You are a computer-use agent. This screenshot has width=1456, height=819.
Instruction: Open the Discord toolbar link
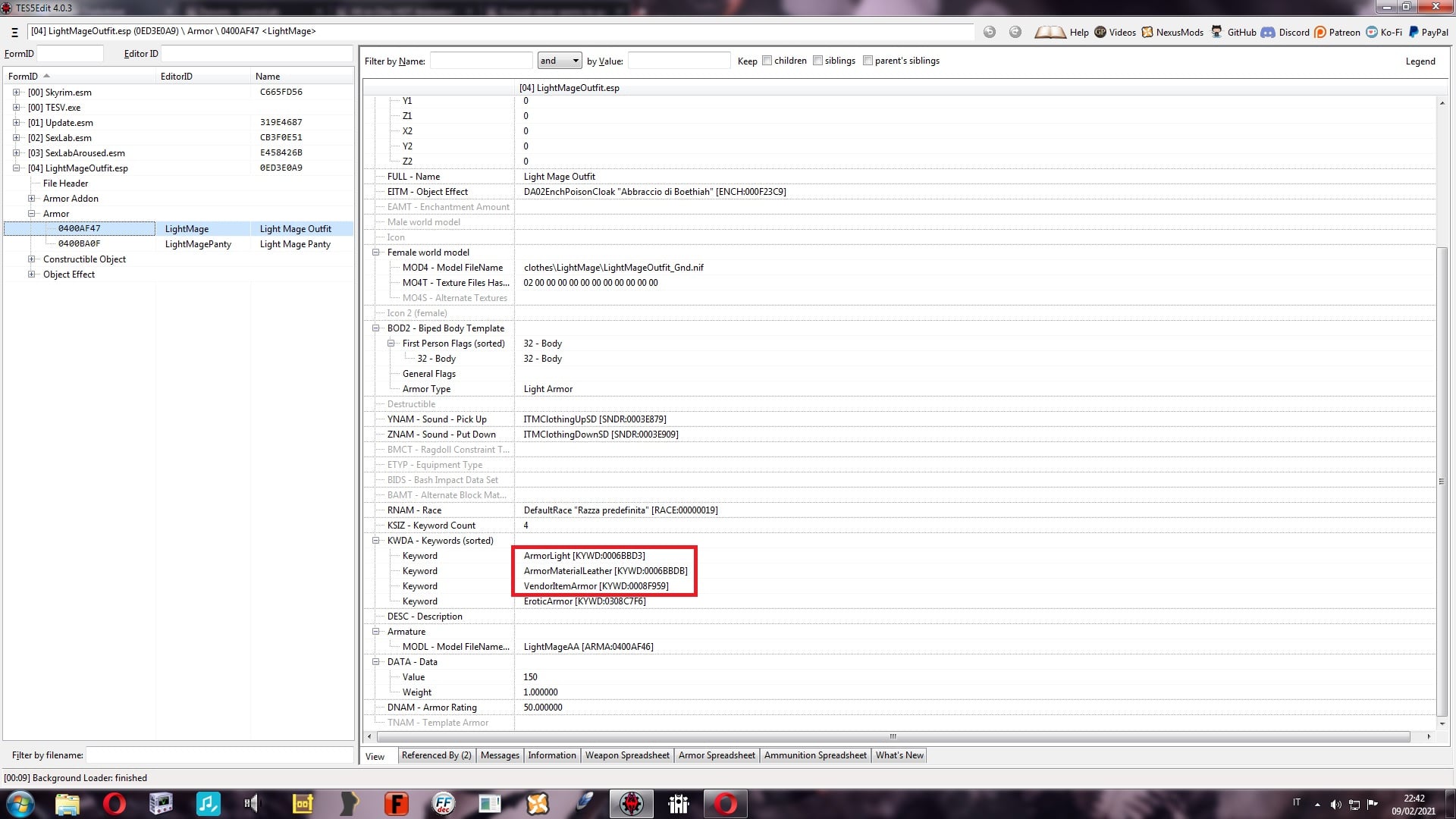click(1285, 32)
